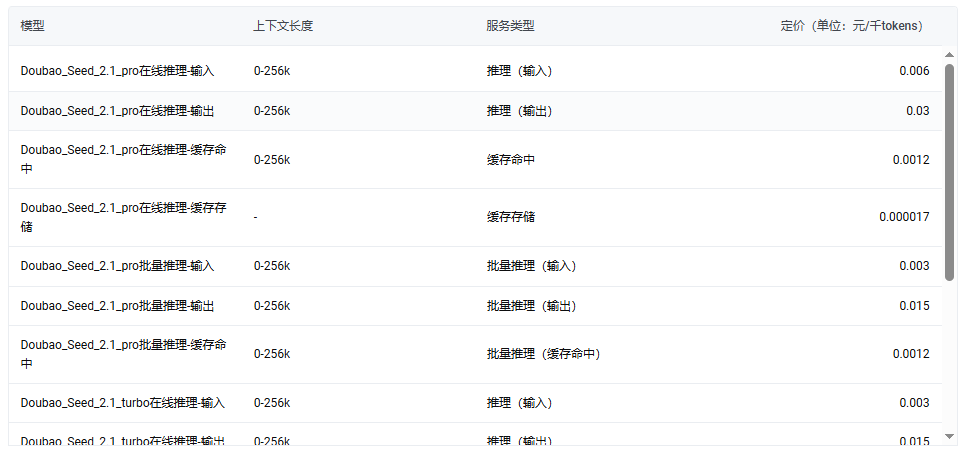Screen dimensions: 960x469
Task: Select the Doubao_Seed_2.1_pro在线推理-输入 row
Action: 475,71
